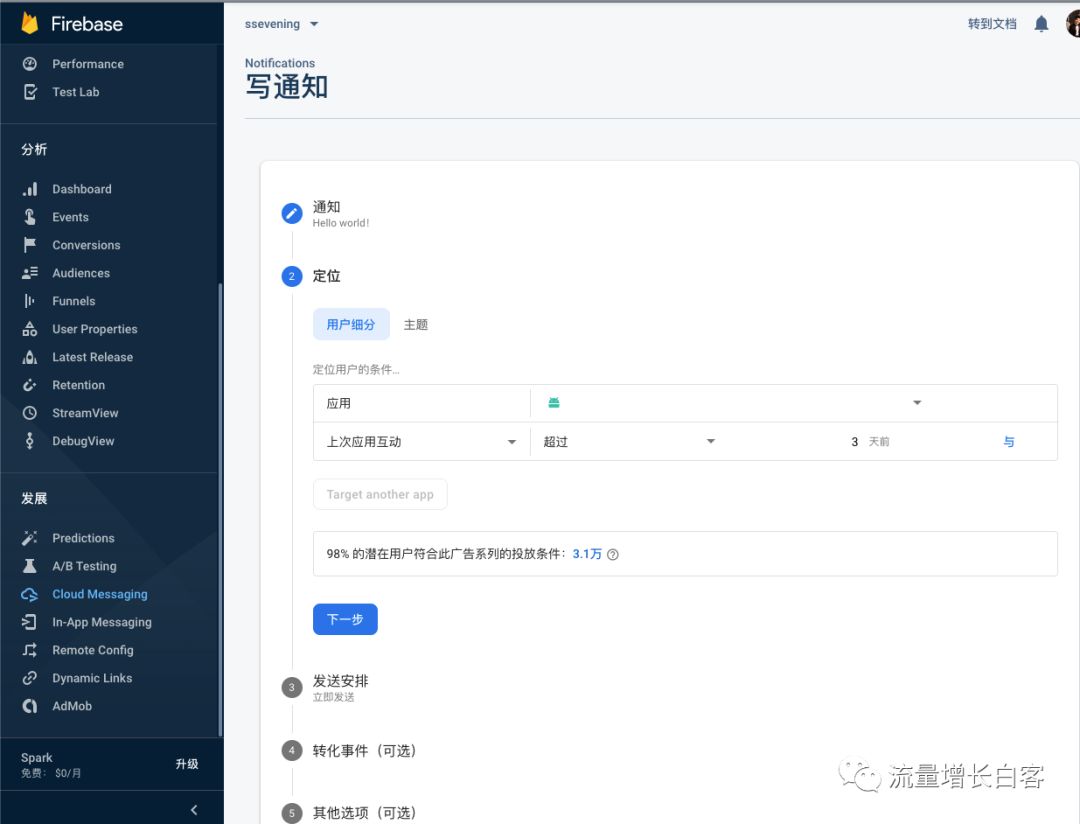
Task: Click the A/B Testing flask icon
Action: 30,566
